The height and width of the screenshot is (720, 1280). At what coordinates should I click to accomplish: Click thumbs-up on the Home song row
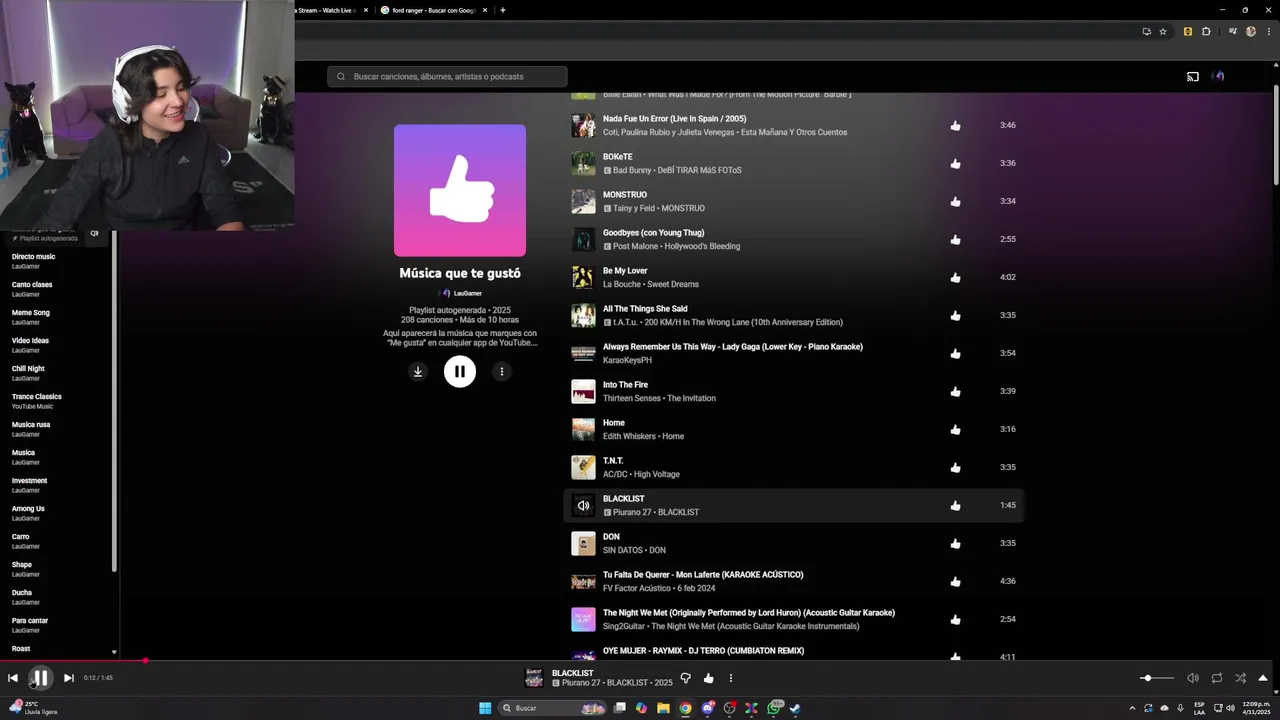pos(955,429)
